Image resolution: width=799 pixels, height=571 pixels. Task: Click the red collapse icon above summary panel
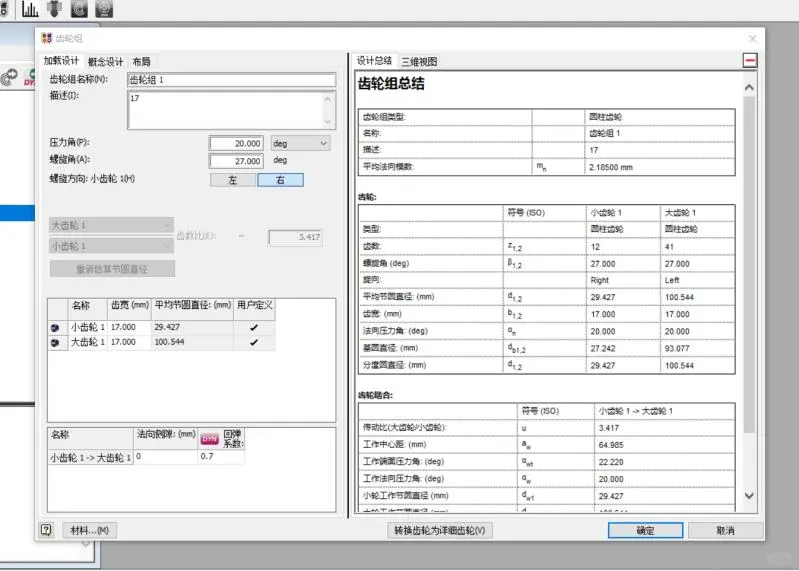[x=750, y=61]
